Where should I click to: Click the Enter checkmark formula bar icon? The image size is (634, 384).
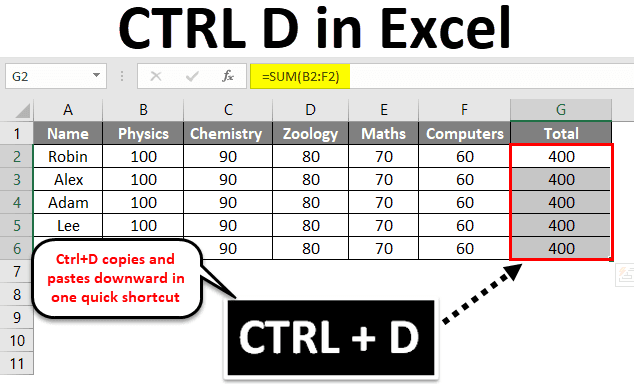click(192, 76)
